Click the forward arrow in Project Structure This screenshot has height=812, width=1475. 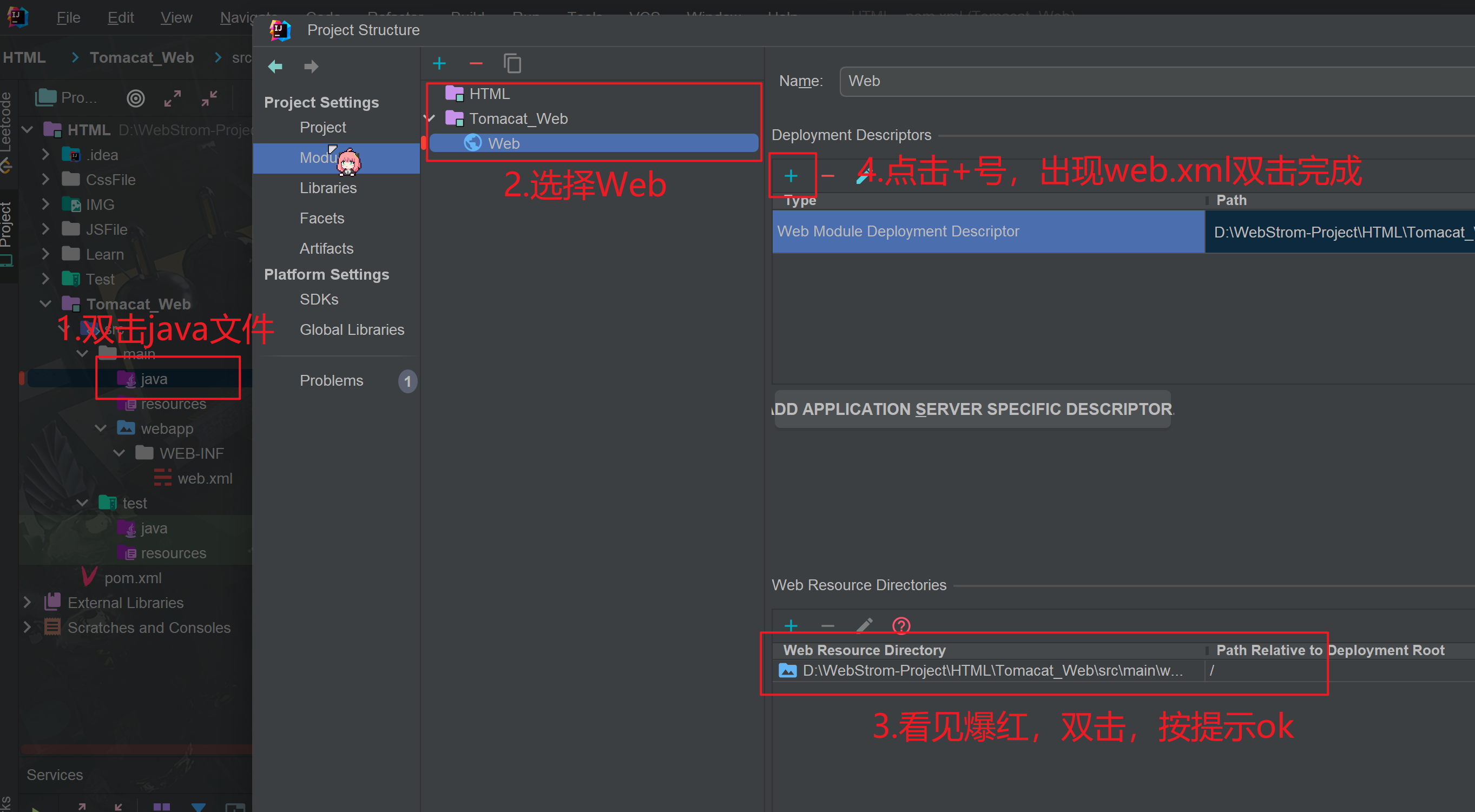tap(311, 67)
